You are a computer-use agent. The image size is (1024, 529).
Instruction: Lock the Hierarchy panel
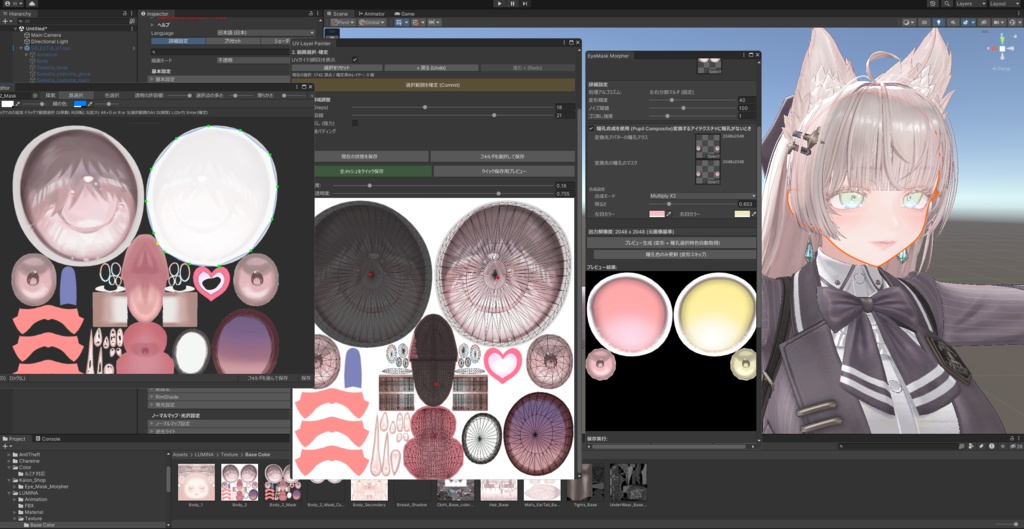pos(127,14)
